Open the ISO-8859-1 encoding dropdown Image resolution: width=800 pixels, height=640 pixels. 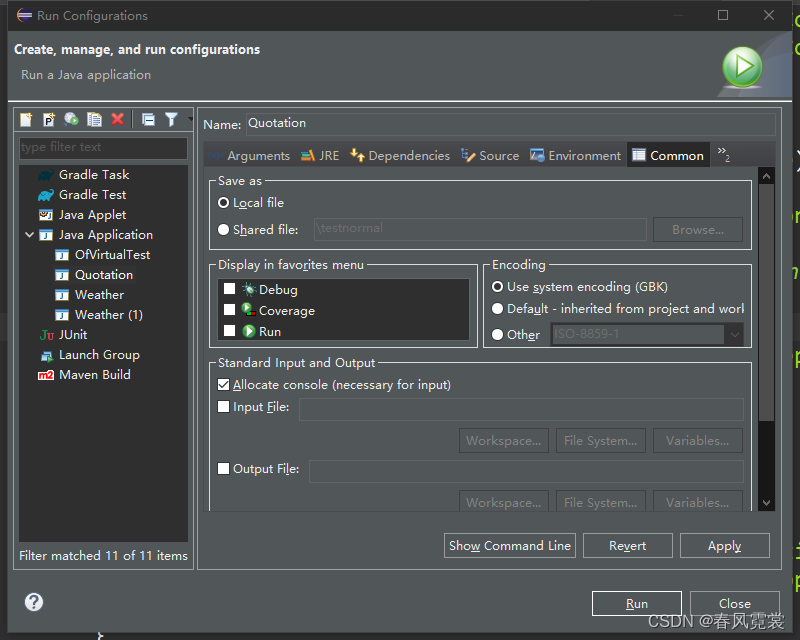click(x=735, y=334)
